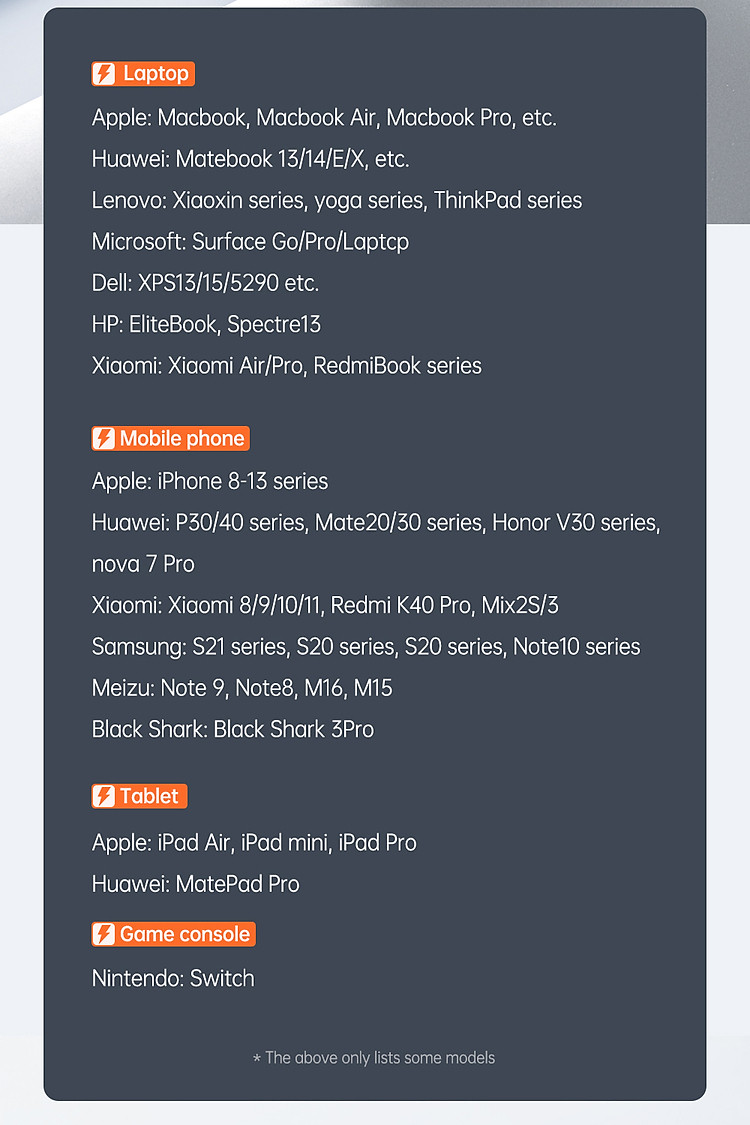Click the Huawei Matebook 13/14/E/X line
Image resolution: width=750 pixels, height=1125 pixels.
coord(250,159)
